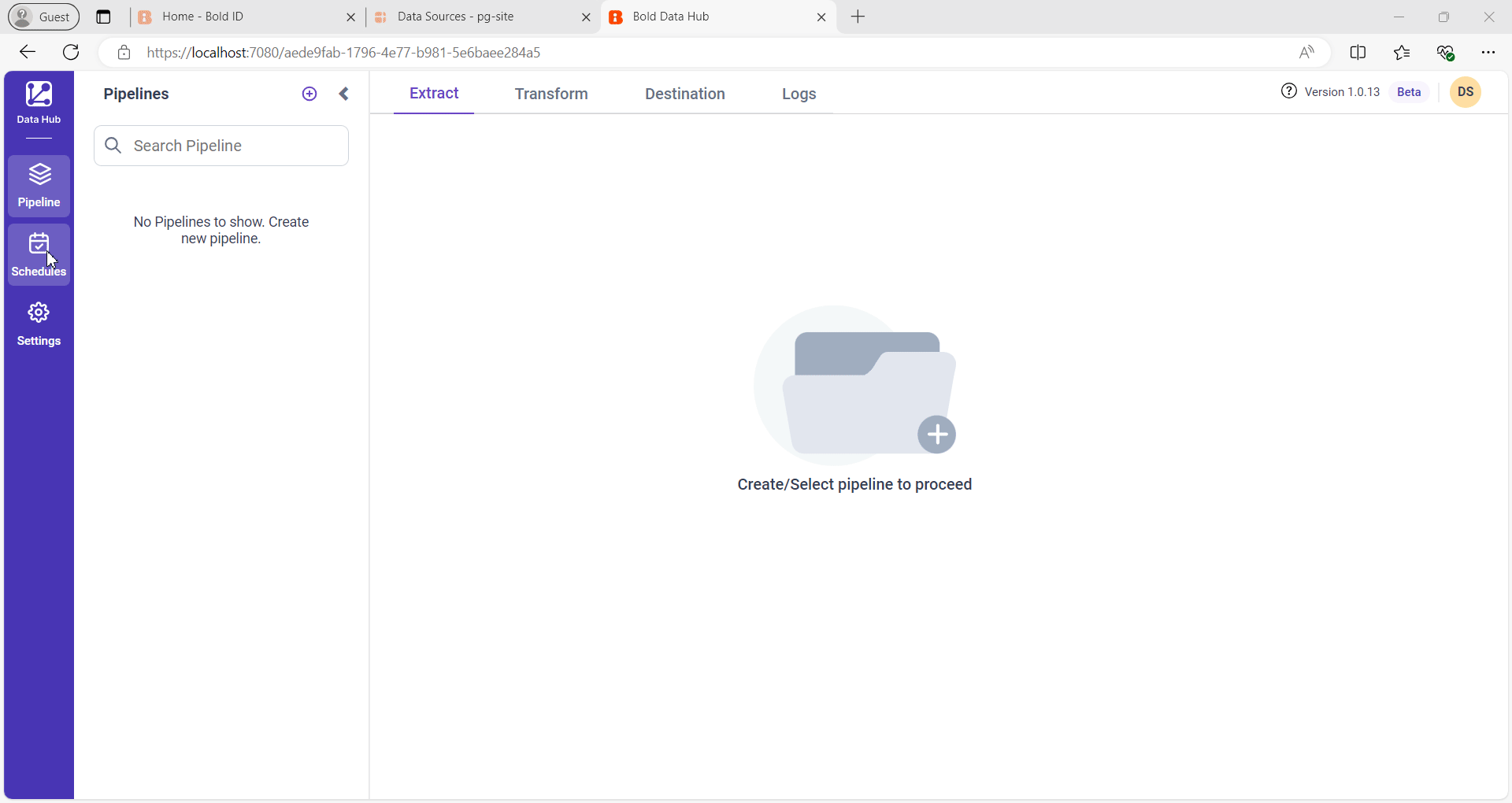Click the Beta badge
Image resolution: width=1512 pixels, height=803 pixels.
pos(1409,92)
